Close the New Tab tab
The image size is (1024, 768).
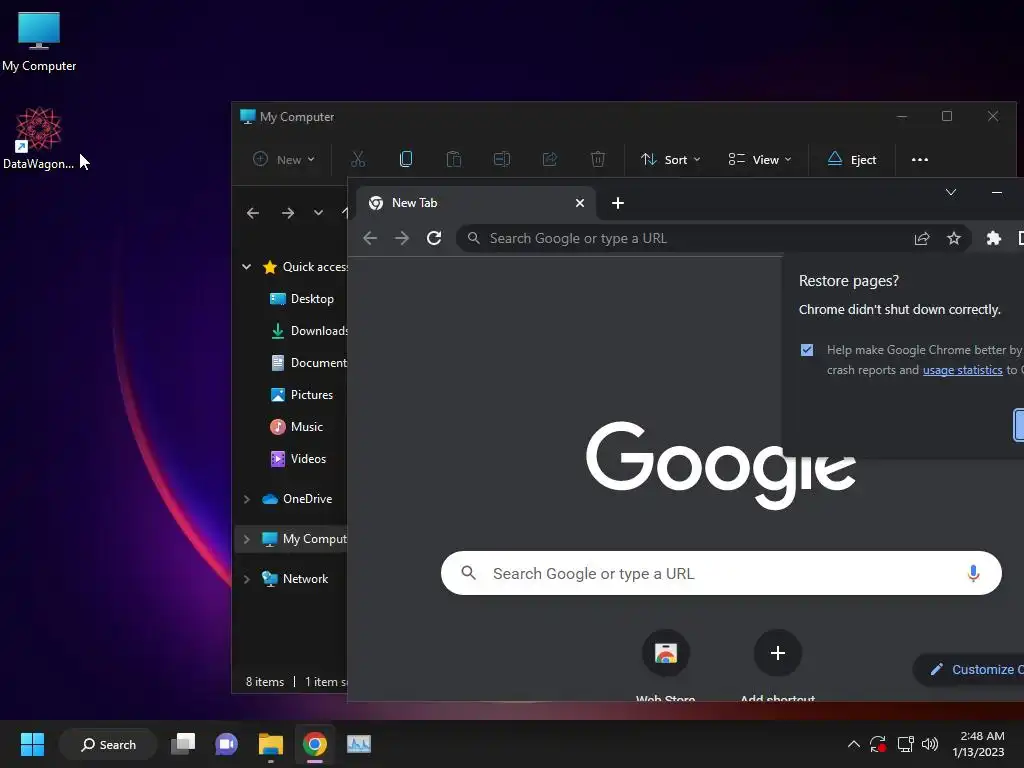[x=579, y=203]
